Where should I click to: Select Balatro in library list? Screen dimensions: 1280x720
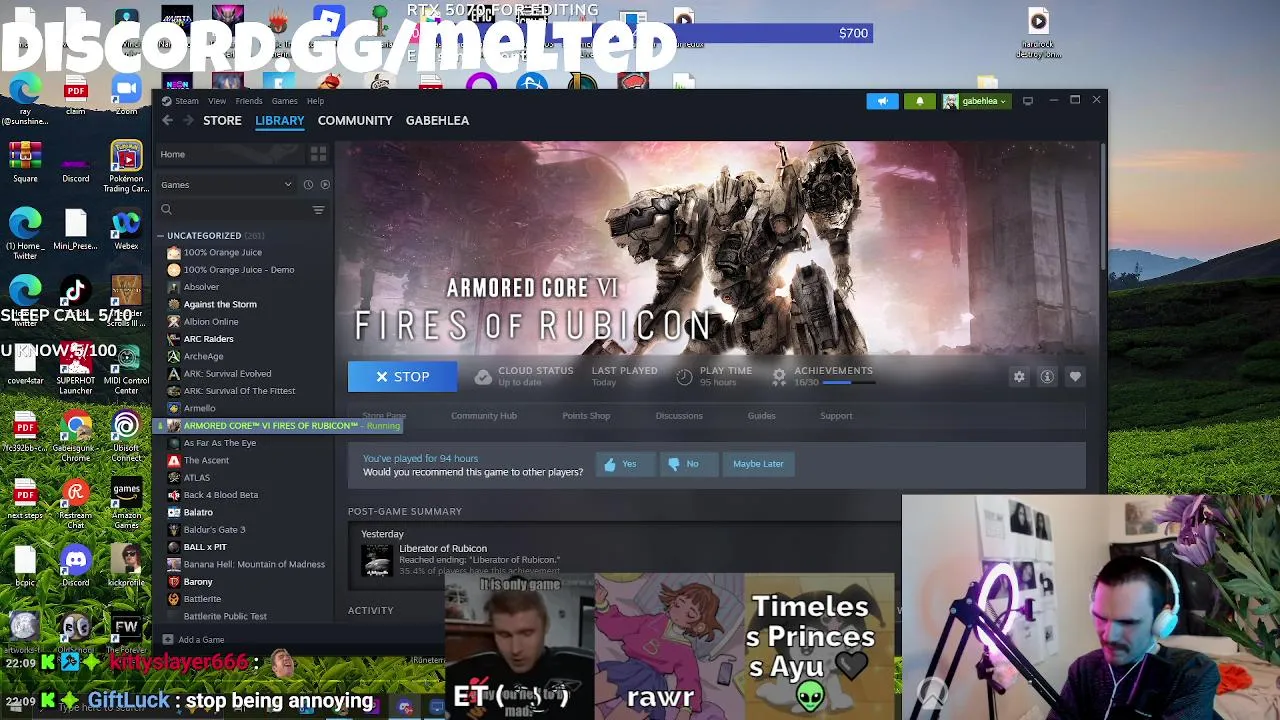198,512
